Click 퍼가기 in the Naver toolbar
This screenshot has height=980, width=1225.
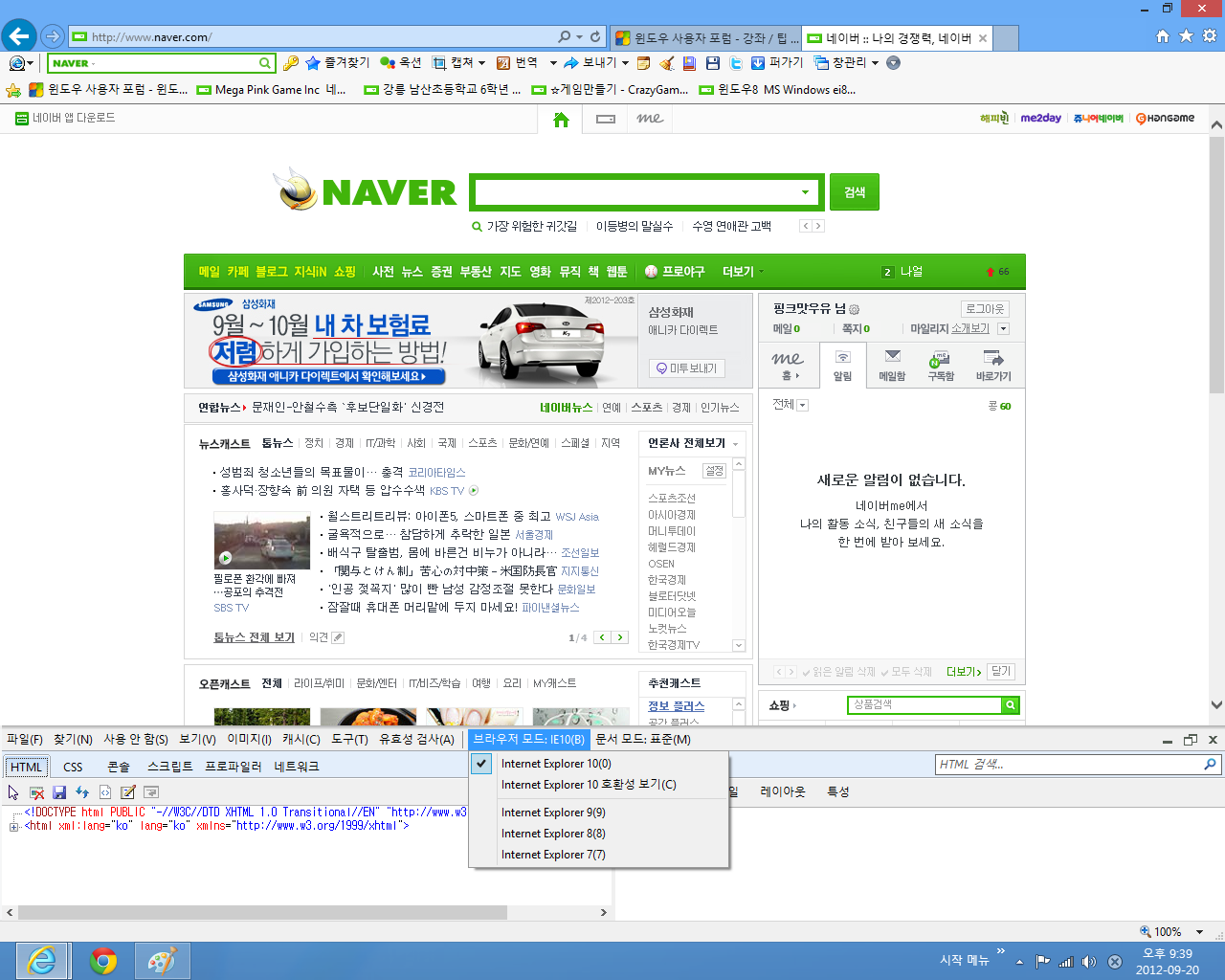777,63
